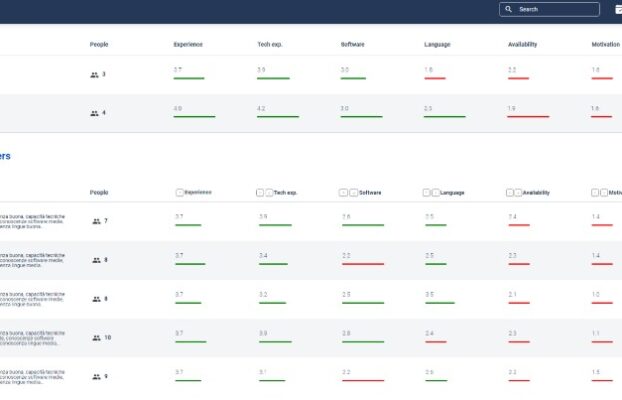Click the People header of the lower table
Image resolution: width=622 pixels, height=400 pixels.
click(99, 192)
